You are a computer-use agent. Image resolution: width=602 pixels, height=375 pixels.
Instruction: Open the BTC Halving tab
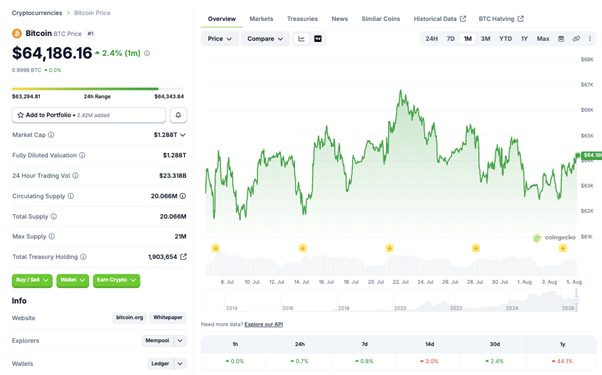501,19
